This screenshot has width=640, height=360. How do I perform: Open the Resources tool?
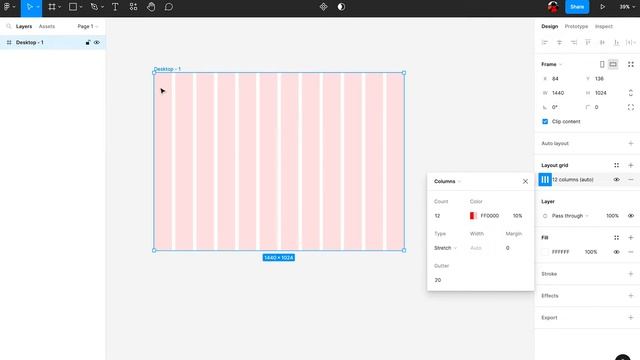(133, 7)
